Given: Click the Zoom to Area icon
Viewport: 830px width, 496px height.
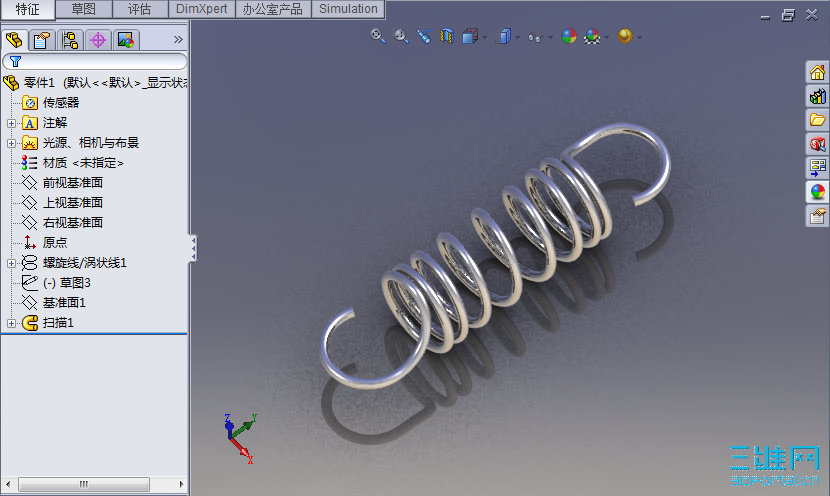Looking at the screenshot, I should (x=401, y=36).
